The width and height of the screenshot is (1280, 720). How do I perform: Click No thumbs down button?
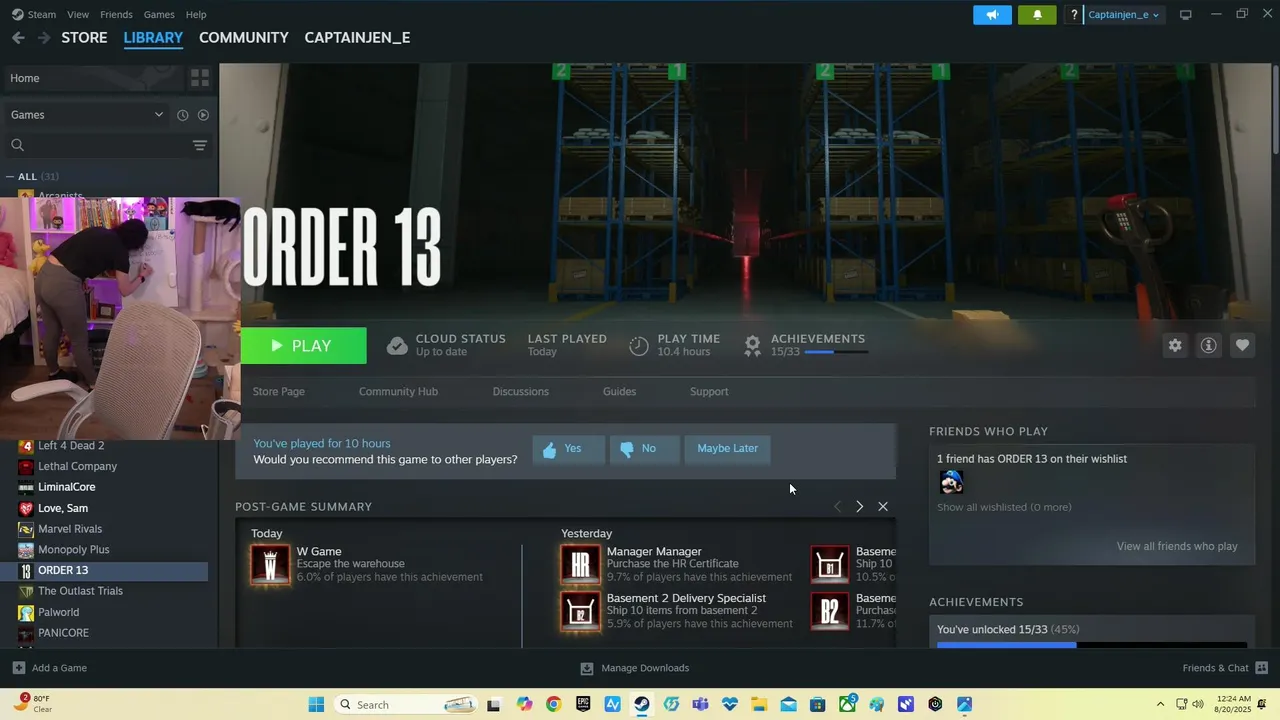click(x=644, y=449)
